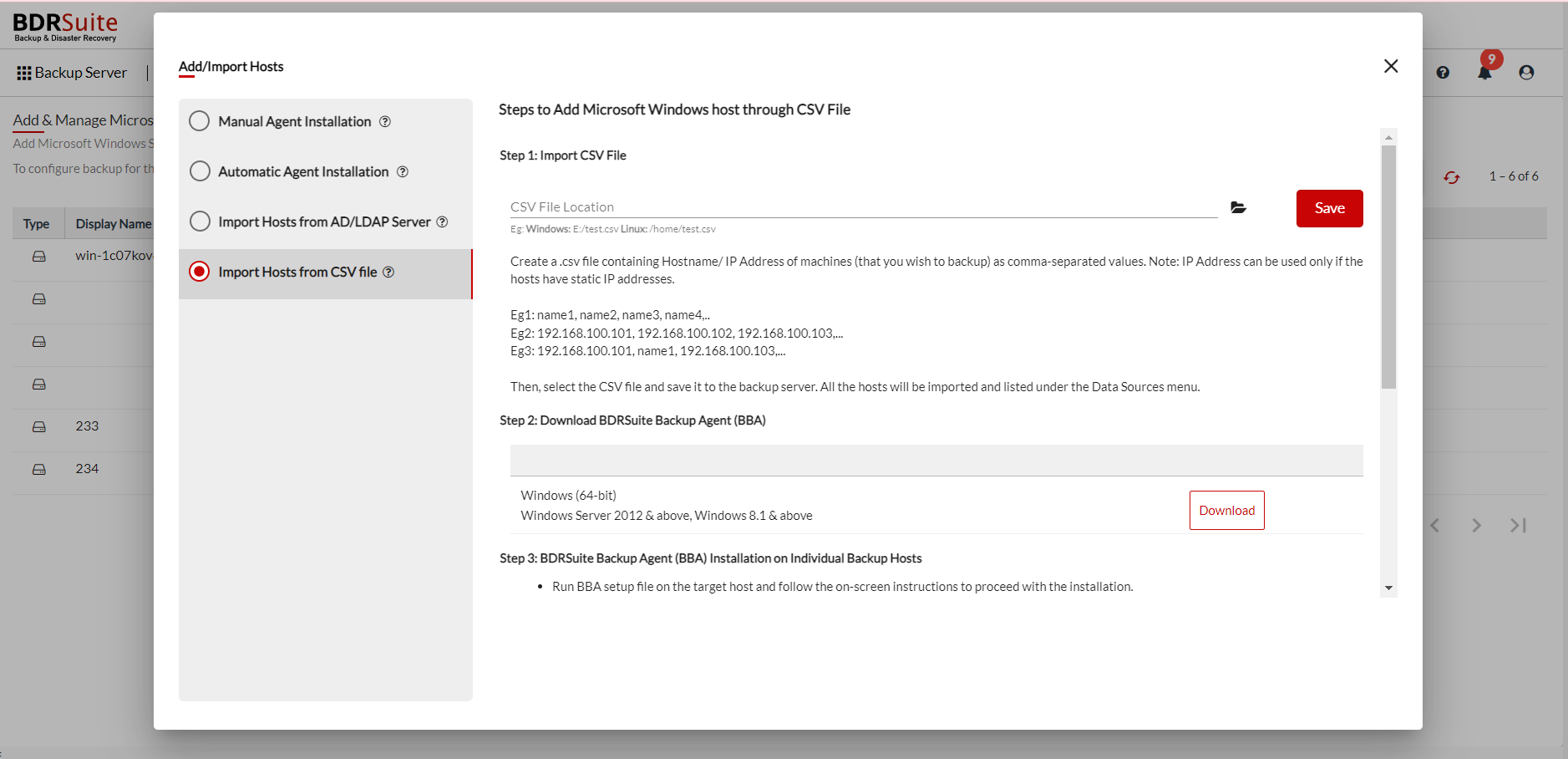Image resolution: width=1568 pixels, height=759 pixels.
Task: Select Manual Agent Installation radio option
Action: pos(199,121)
